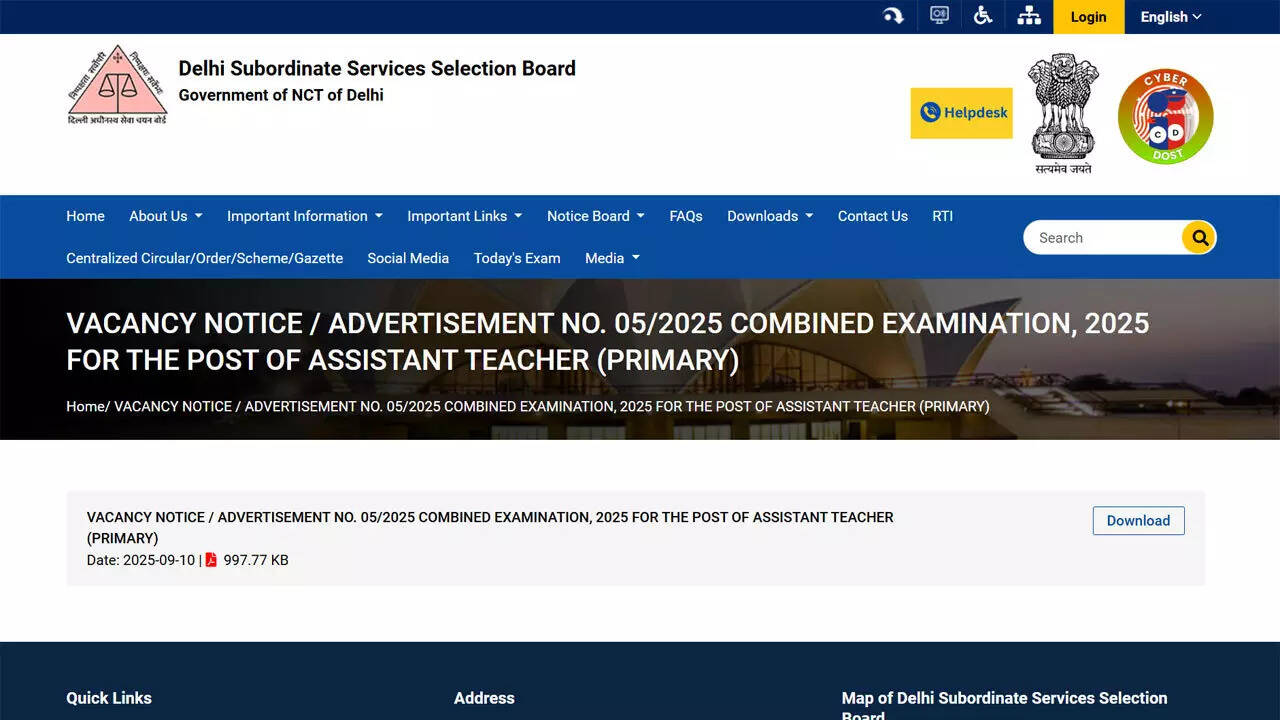Click the skip-to-content arrow icon
The image size is (1280, 720).
tap(893, 15)
